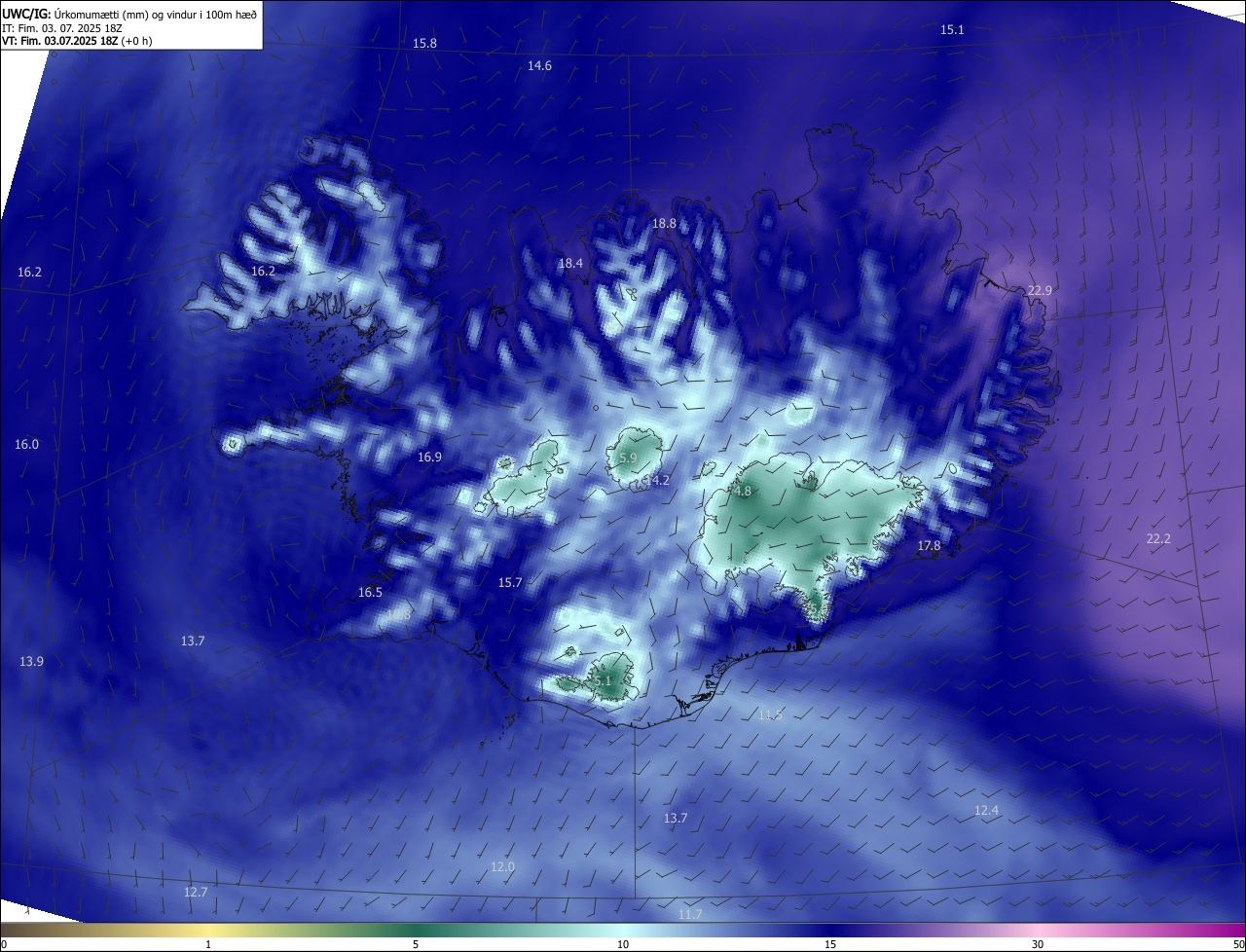
Task: Select the 12.4 value label
Action: 986,811
